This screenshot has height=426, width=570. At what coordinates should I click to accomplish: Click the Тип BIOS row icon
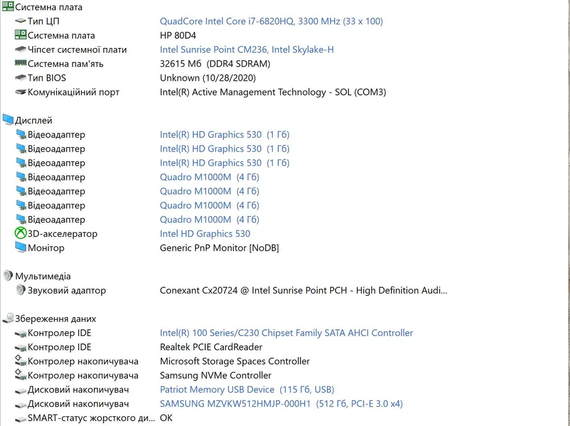[x=20, y=77]
